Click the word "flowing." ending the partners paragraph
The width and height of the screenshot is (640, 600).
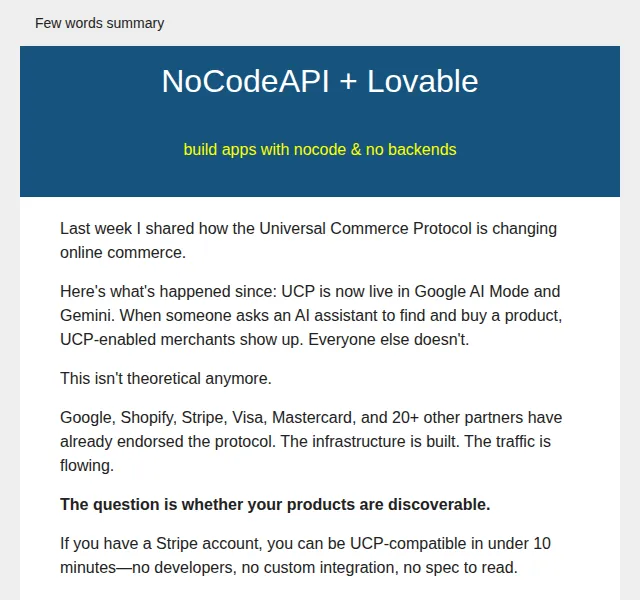pyautogui.click(x=87, y=466)
